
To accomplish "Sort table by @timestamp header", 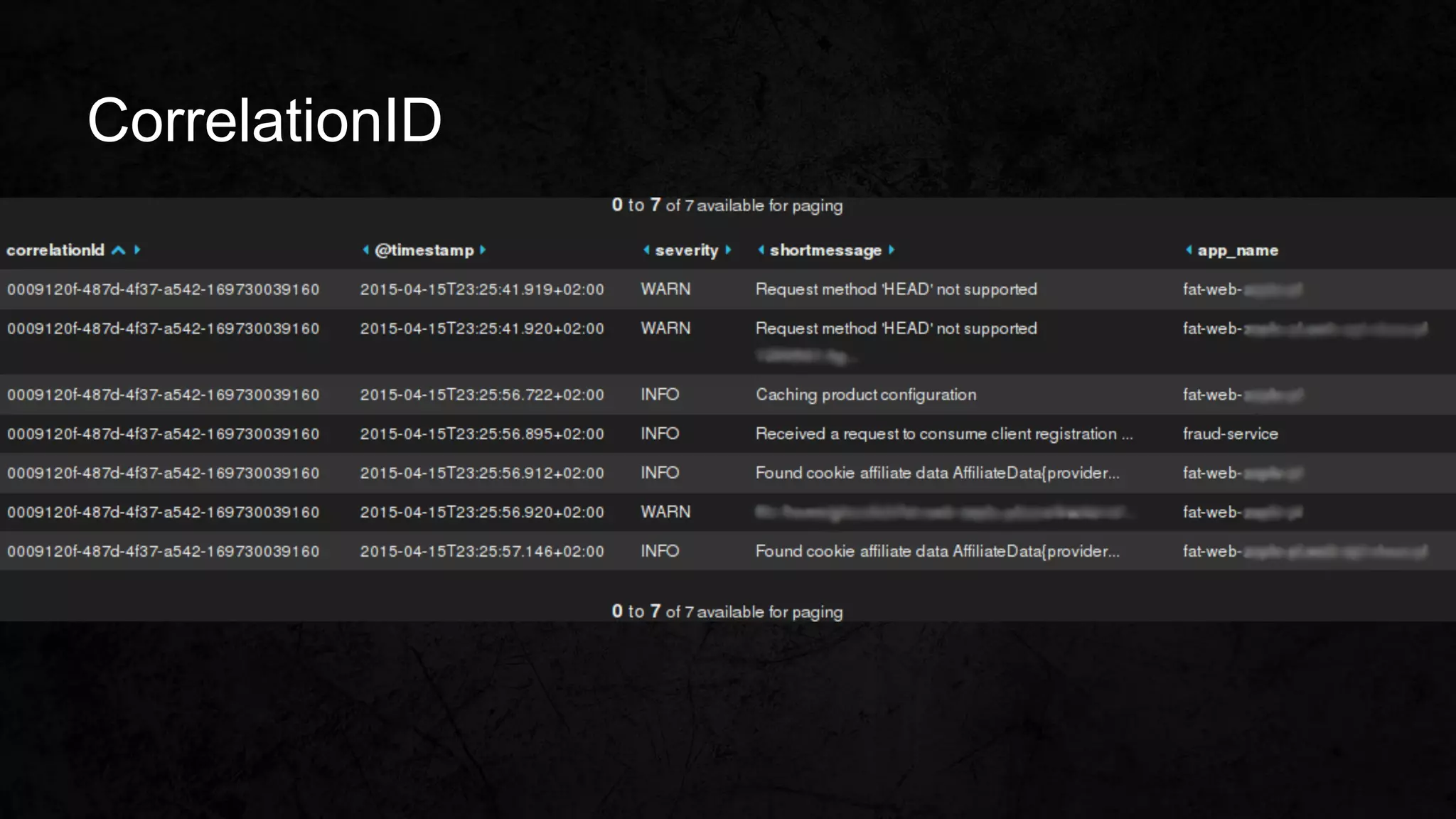I will point(424,250).
